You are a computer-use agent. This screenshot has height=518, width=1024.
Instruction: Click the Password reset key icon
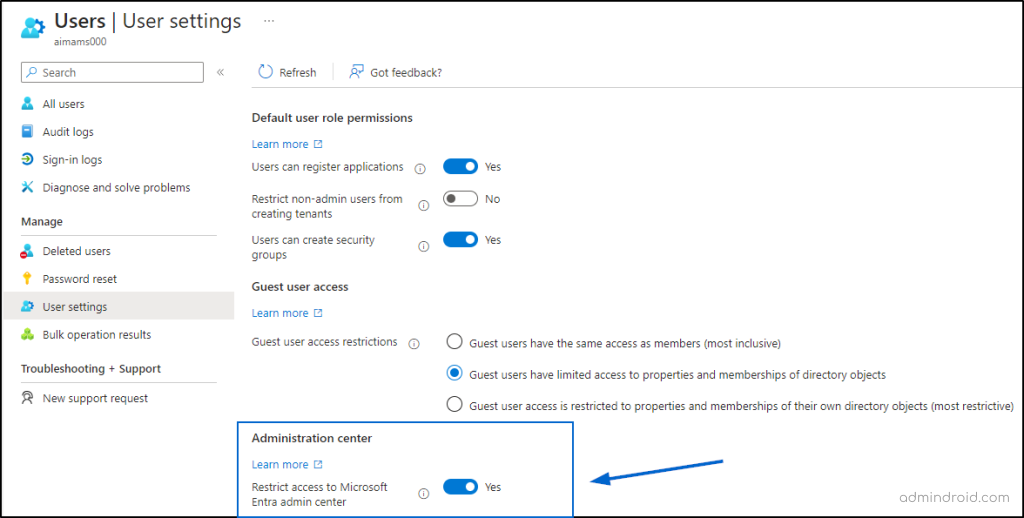point(27,279)
